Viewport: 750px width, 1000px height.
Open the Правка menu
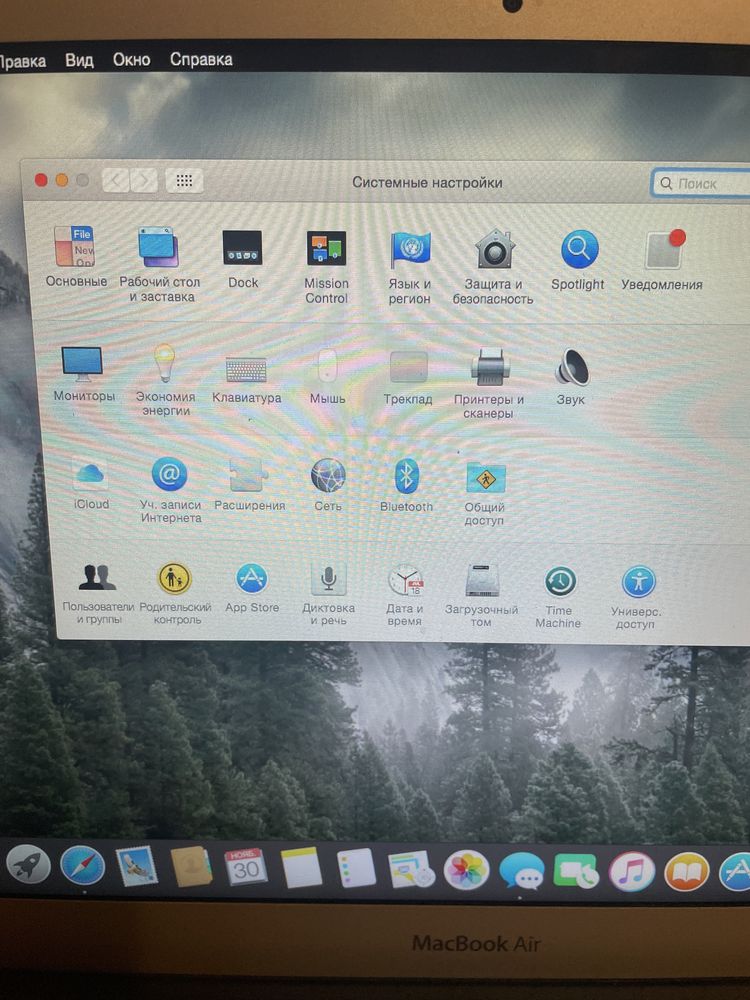click(x=22, y=62)
